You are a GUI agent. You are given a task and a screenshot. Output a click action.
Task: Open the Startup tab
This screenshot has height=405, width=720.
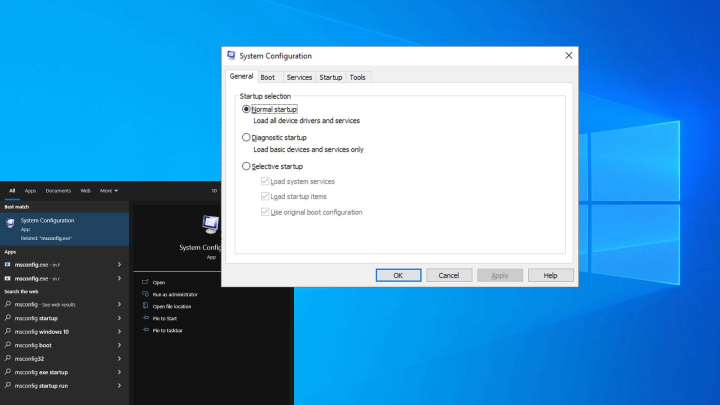coord(331,78)
